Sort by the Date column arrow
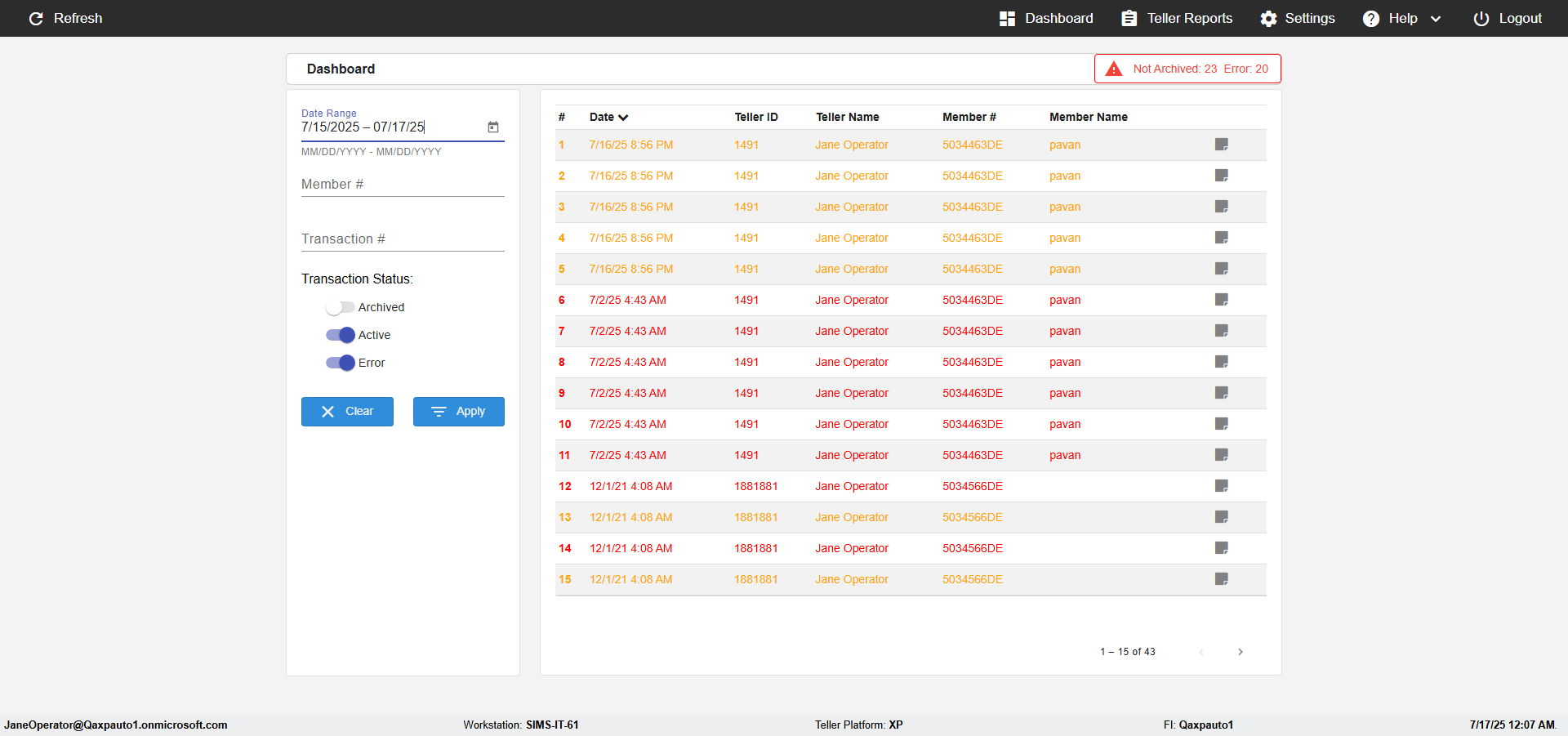This screenshot has width=1568, height=736. 623,118
